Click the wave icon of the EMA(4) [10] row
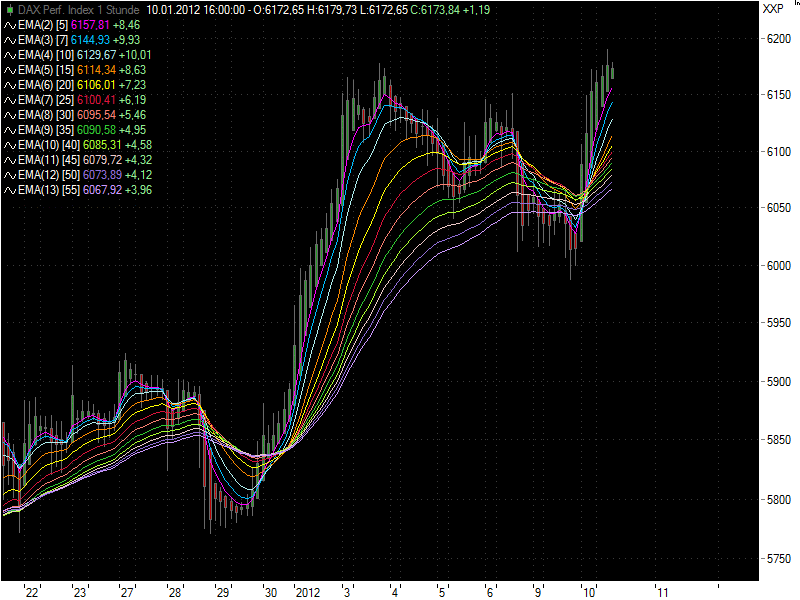 coord(10,55)
